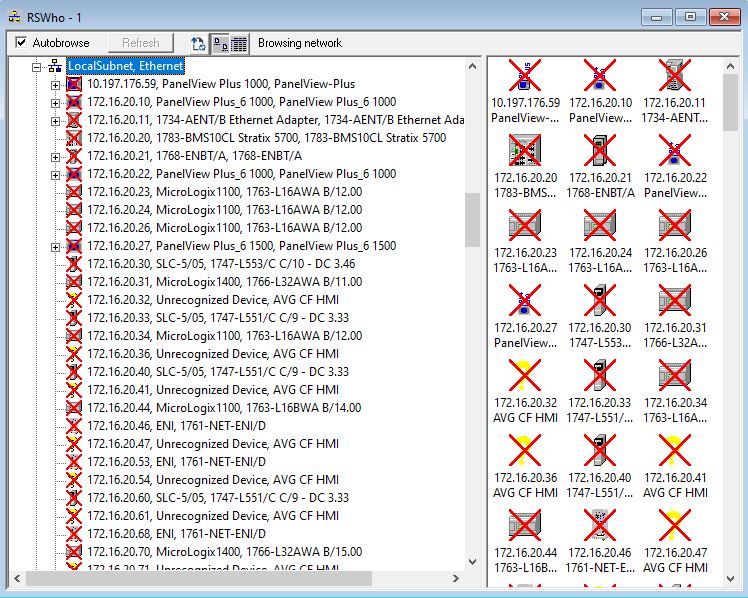Click down arrow of tree pane vertical scrollbar
The height and width of the screenshot is (598, 748).
(472, 562)
